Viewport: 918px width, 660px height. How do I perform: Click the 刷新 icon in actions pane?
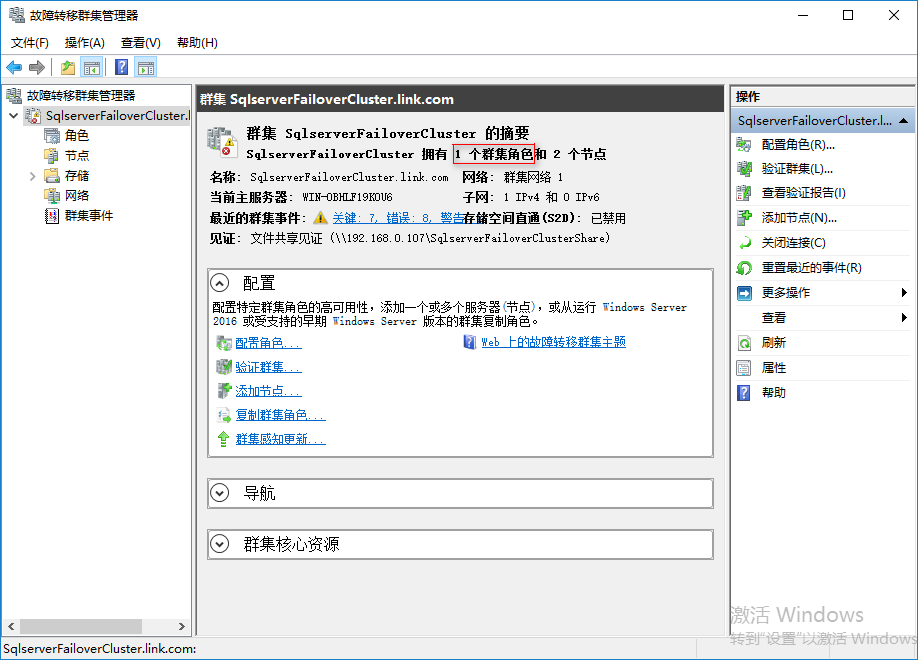[744, 343]
